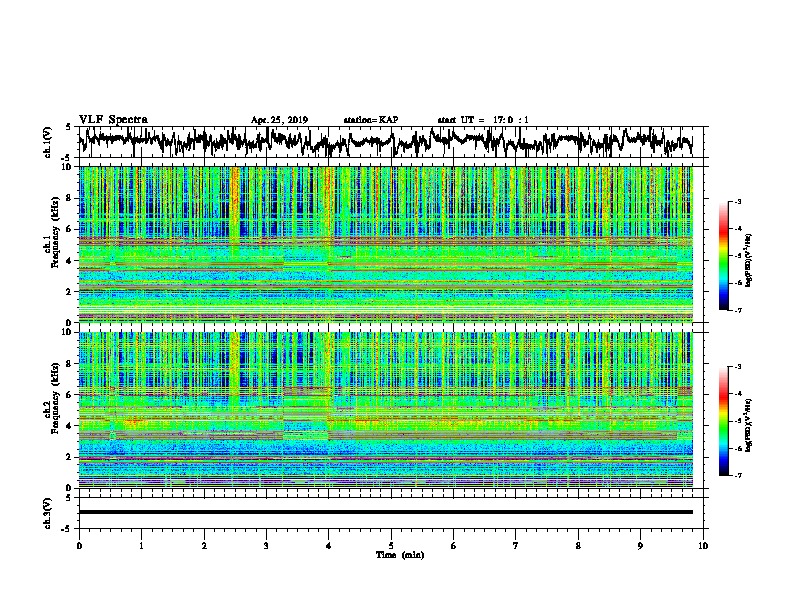Click the "4" kHz tick on ch.2 spectrogram
The image size is (792, 612).
pos(69,426)
